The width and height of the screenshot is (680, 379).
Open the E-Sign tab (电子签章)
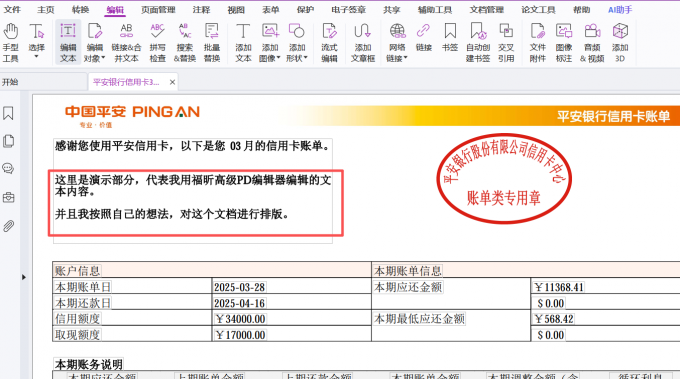click(x=349, y=10)
